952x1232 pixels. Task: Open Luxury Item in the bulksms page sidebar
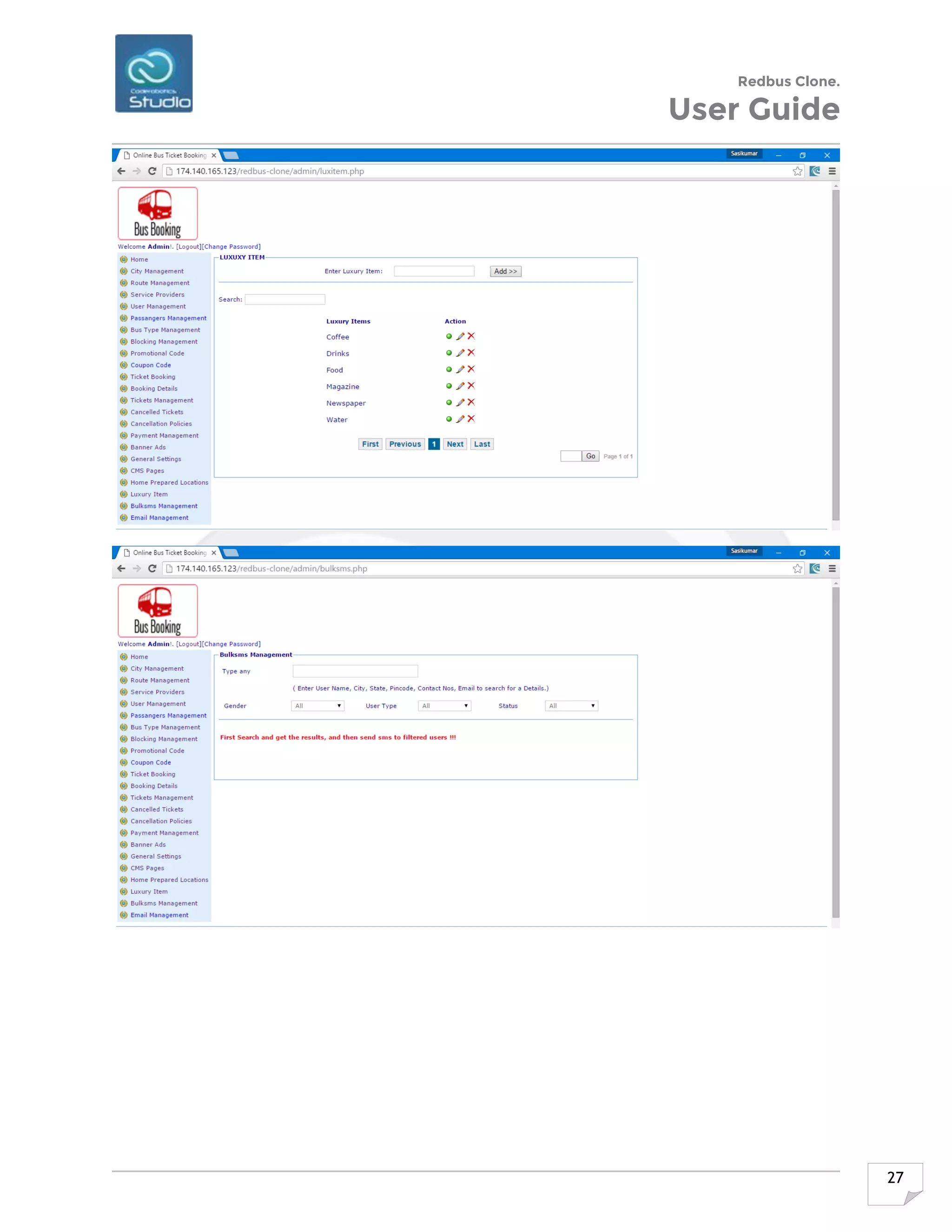pyautogui.click(x=149, y=892)
